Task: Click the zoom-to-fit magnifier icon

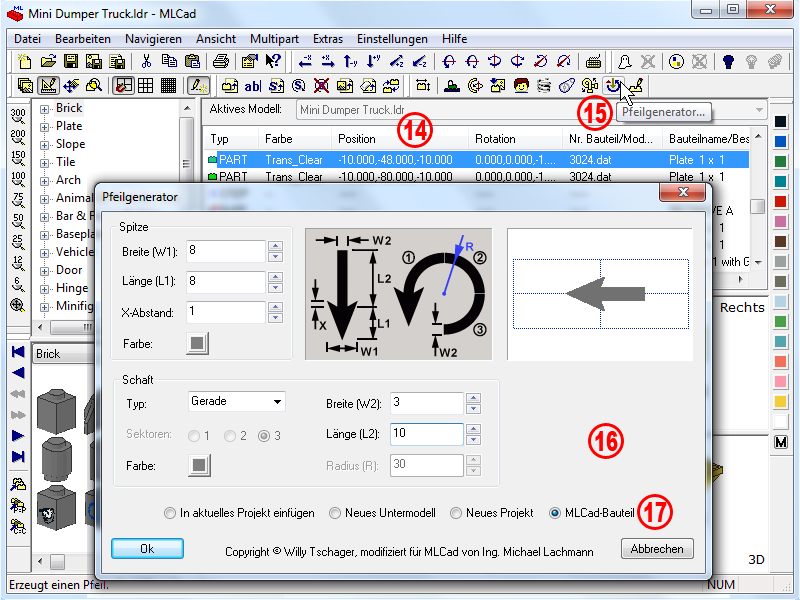Action: 18,305
